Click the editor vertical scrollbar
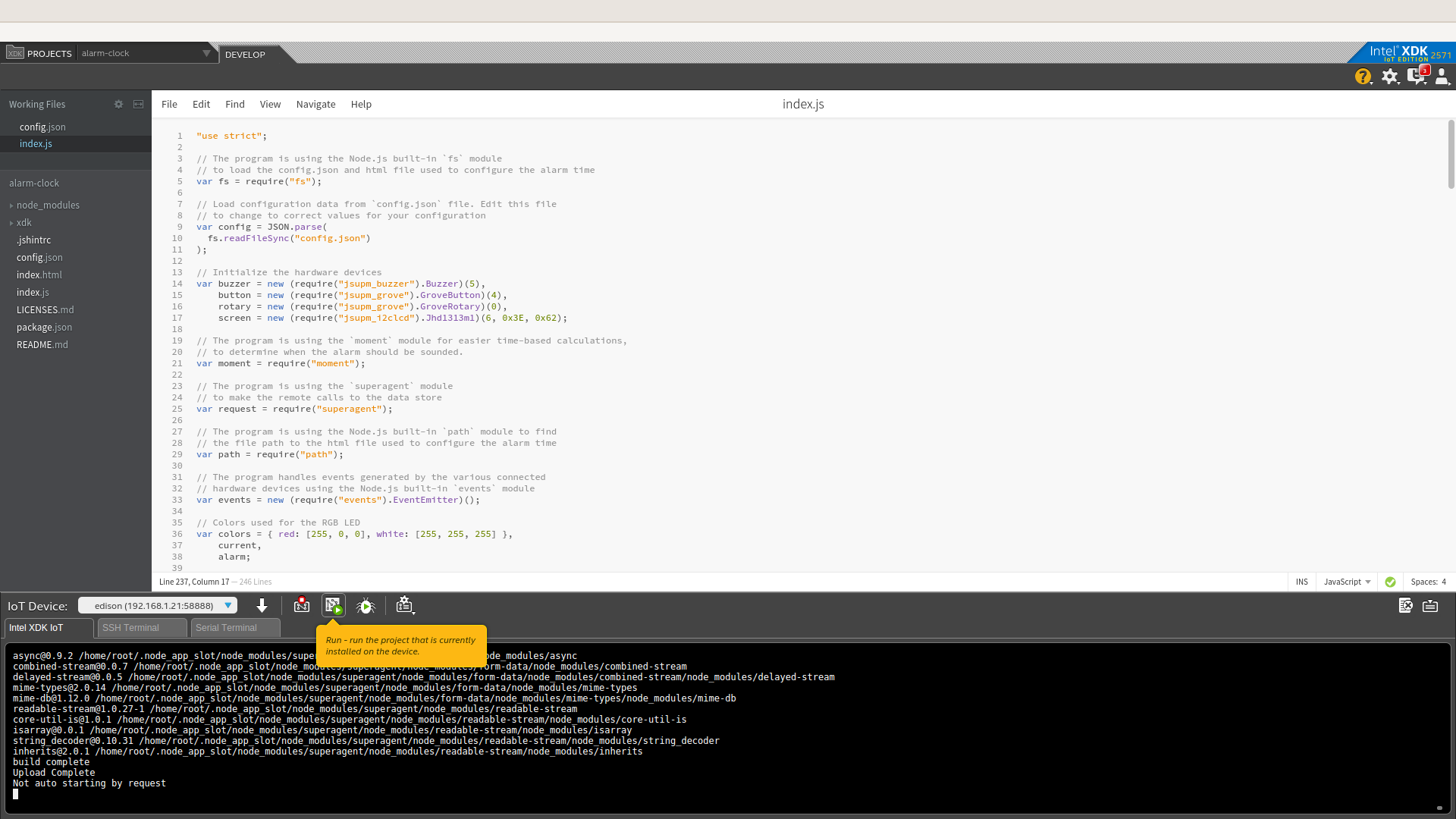This screenshot has height=819, width=1456. 1451,155
